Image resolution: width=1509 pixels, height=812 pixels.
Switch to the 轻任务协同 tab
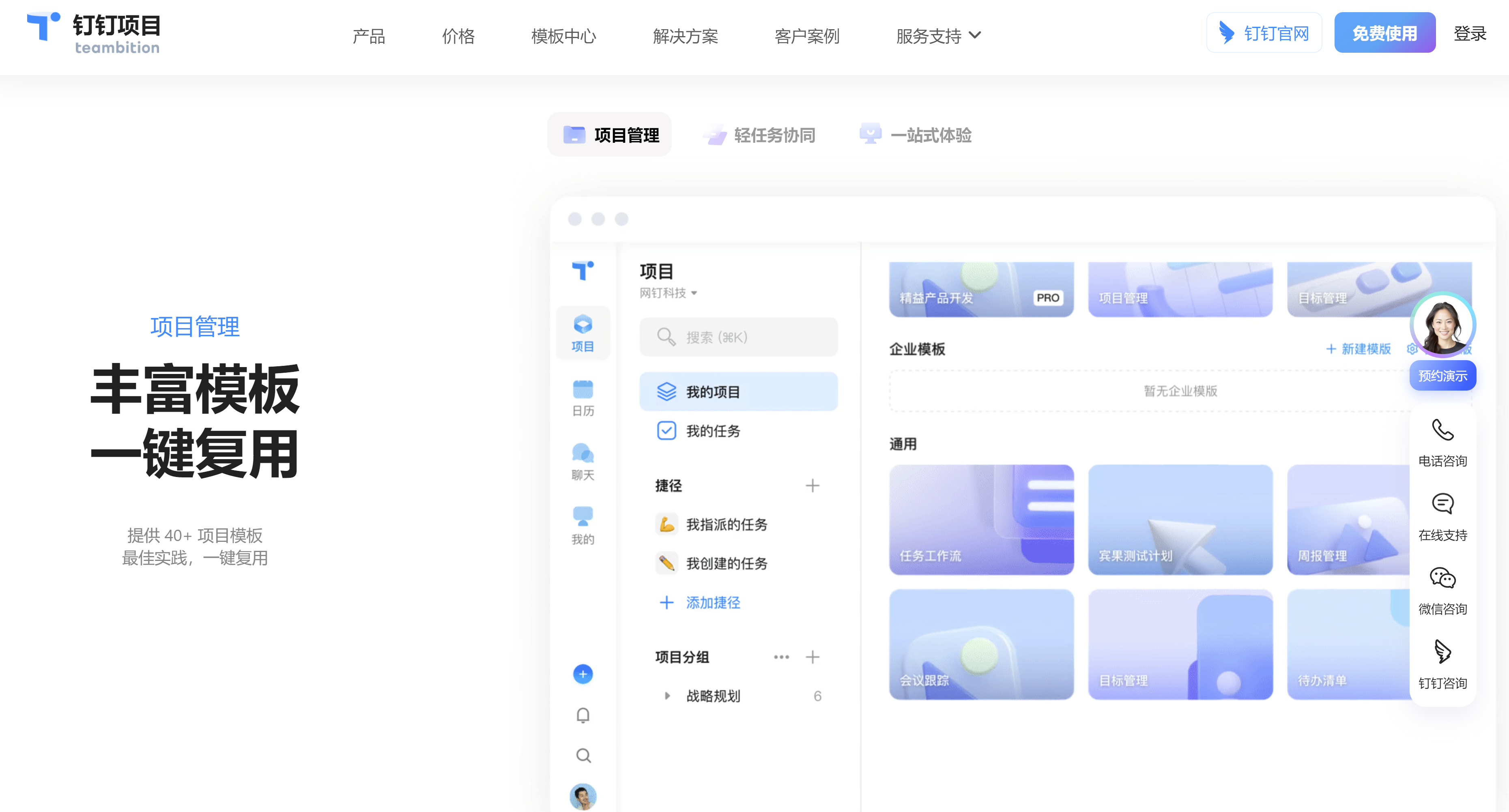[759, 135]
